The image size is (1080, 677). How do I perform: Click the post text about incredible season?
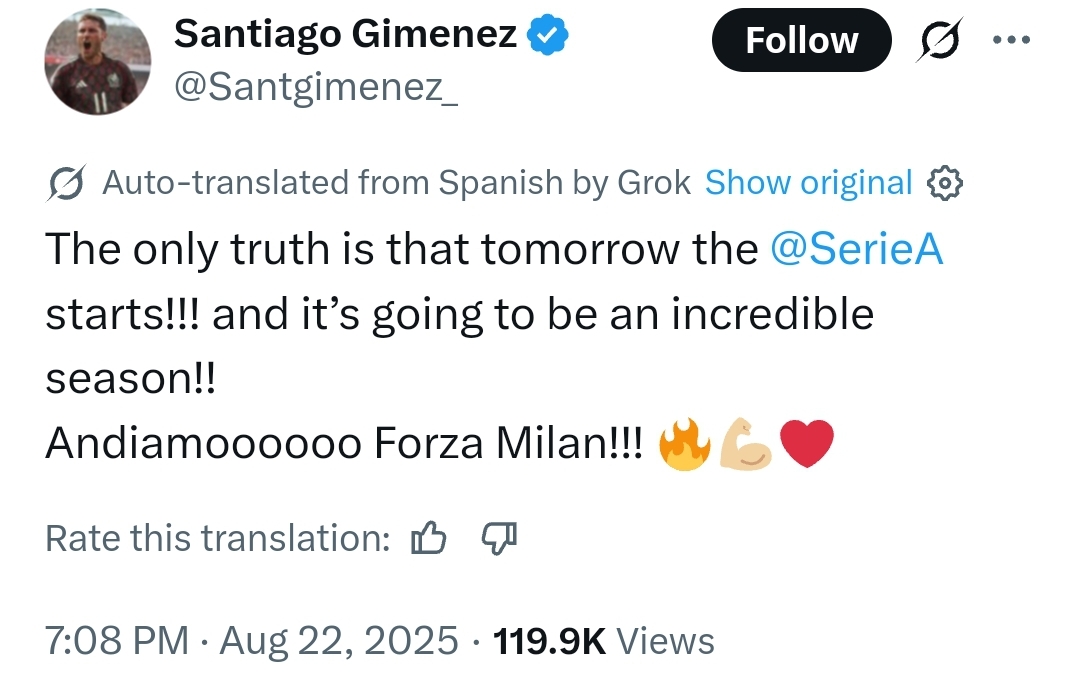[460, 315]
